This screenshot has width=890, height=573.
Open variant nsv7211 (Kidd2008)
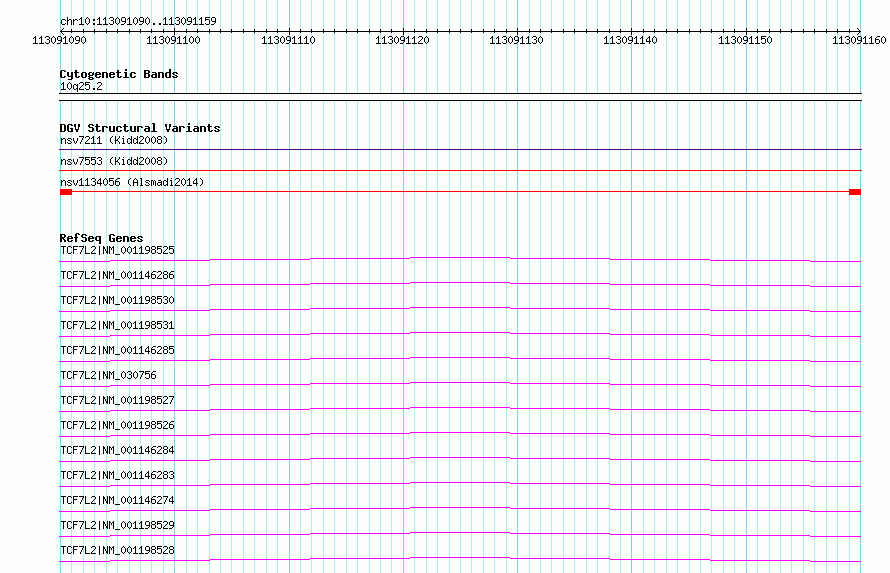(x=114, y=140)
